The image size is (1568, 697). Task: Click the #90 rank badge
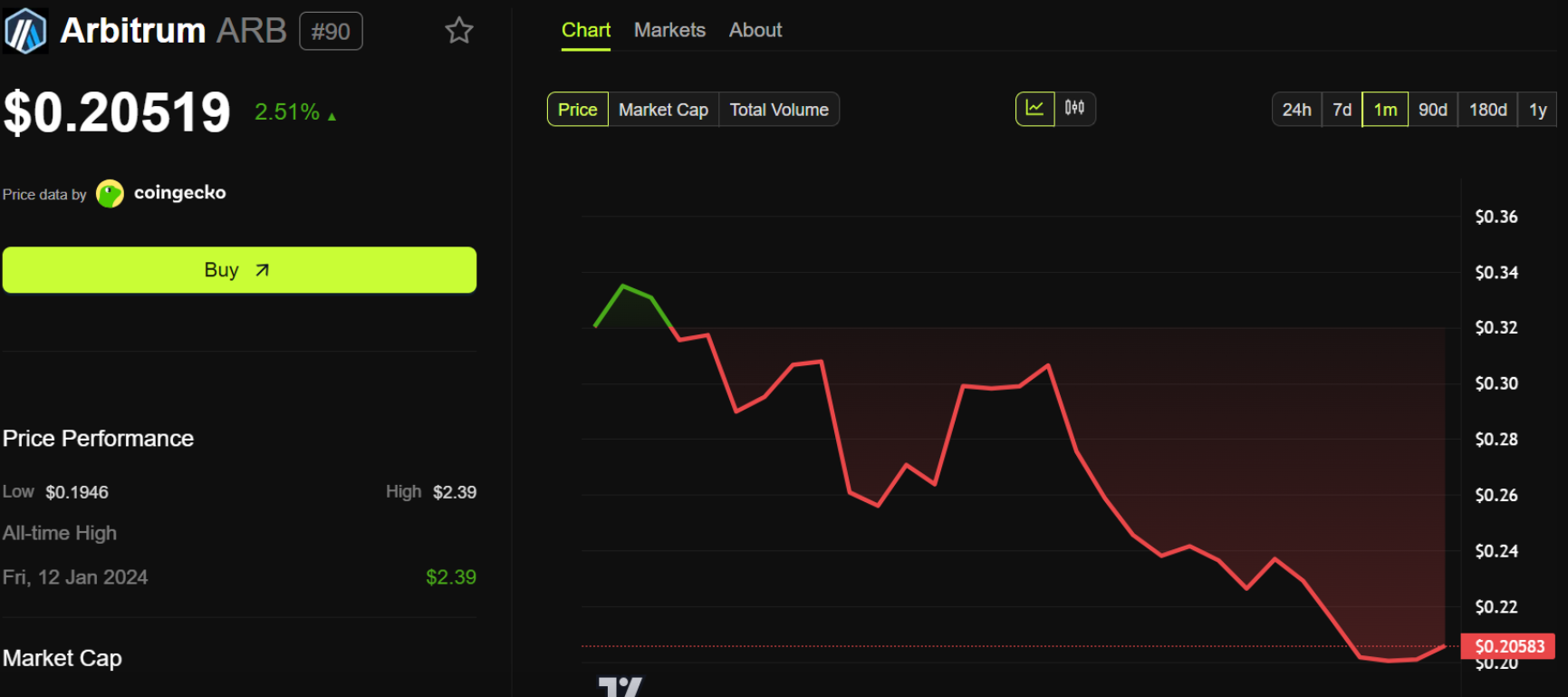pos(331,32)
